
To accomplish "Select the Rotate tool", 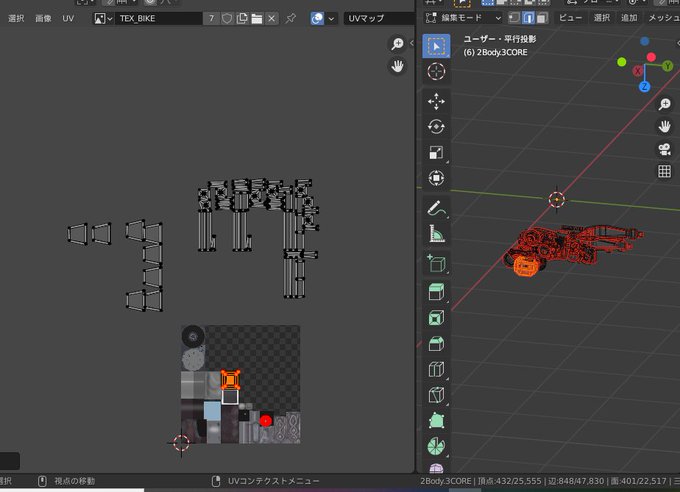I will click(436, 127).
